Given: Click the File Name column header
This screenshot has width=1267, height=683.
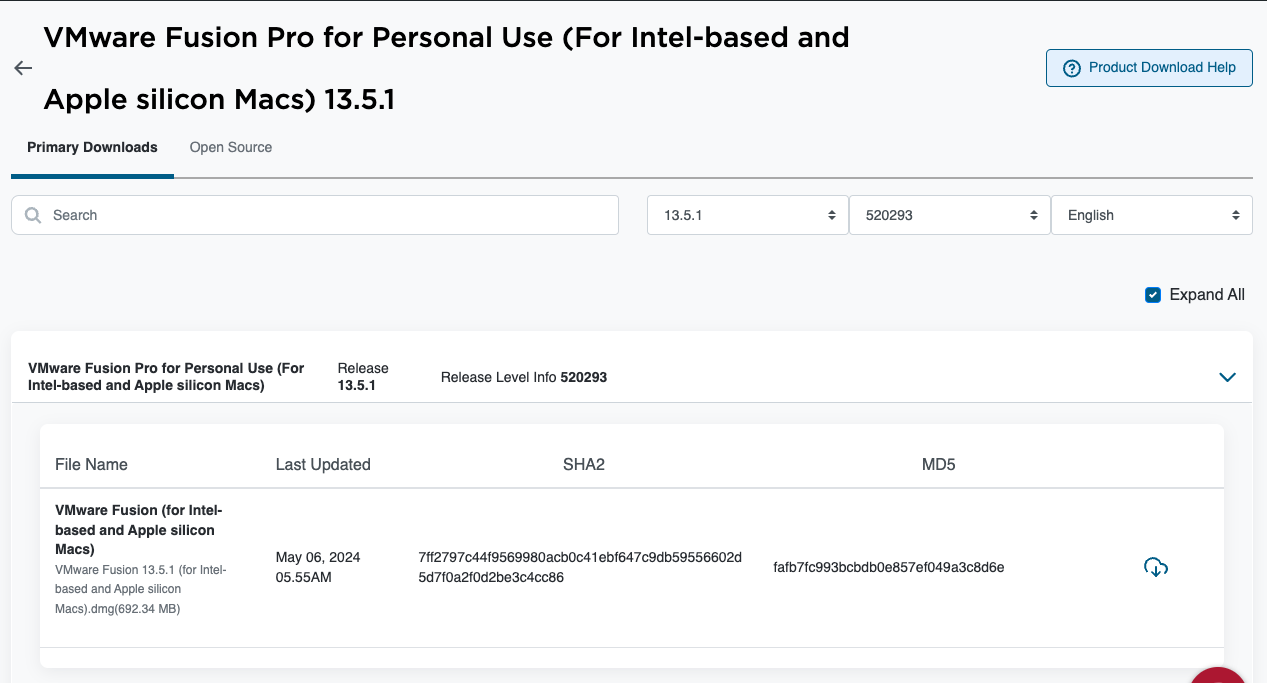Looking at the screenshot, I should pos(91,464).
